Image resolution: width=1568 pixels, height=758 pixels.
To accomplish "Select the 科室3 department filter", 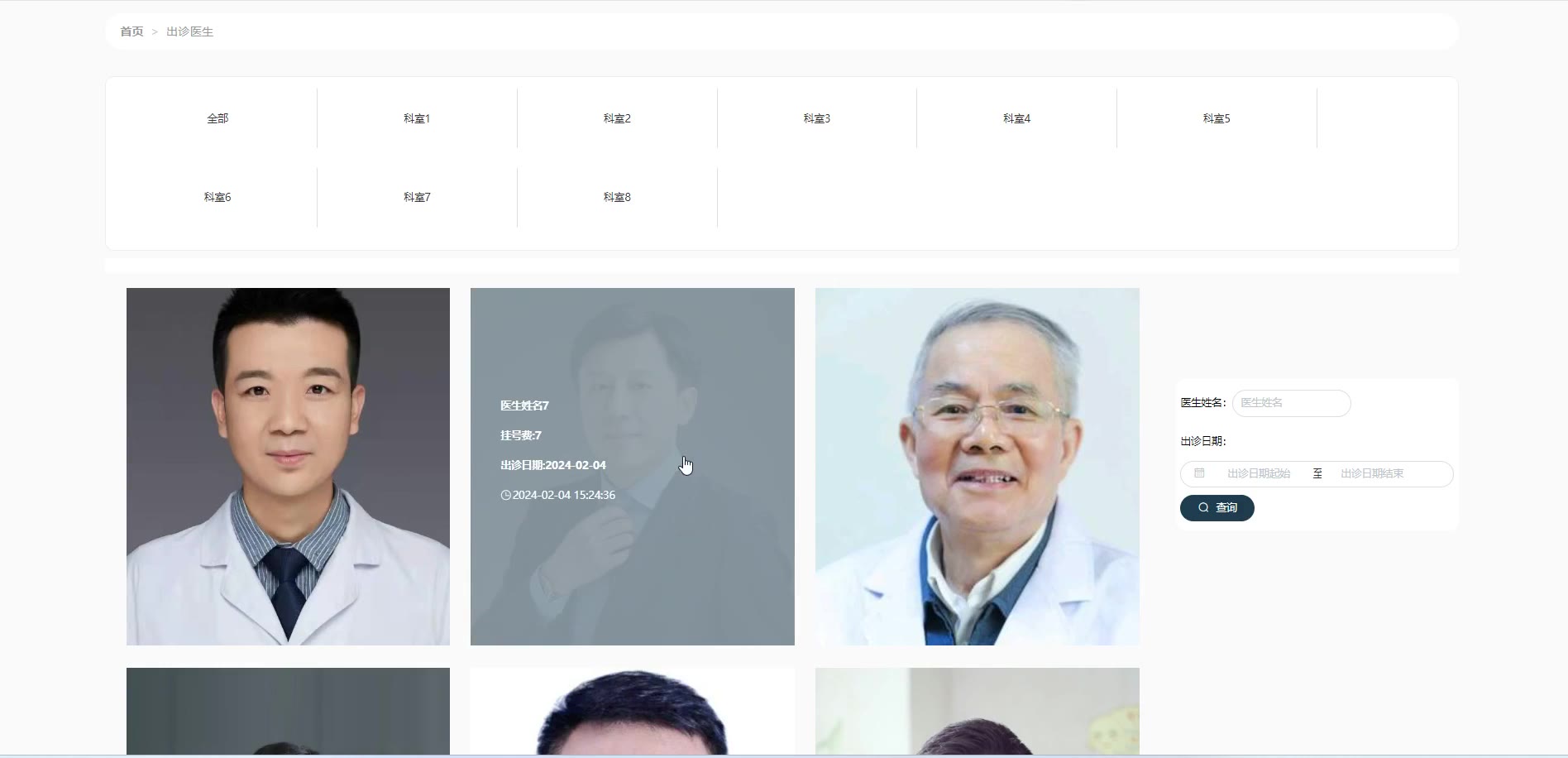I will tap(817, 118).
